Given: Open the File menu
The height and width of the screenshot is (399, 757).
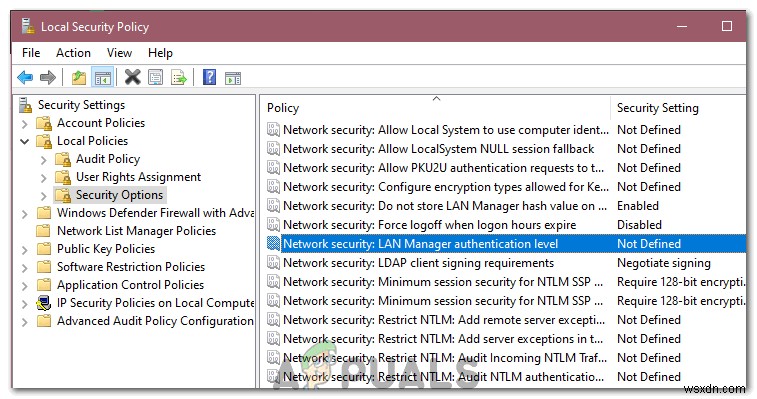Looking at the screenshot, I should point(31,53).
